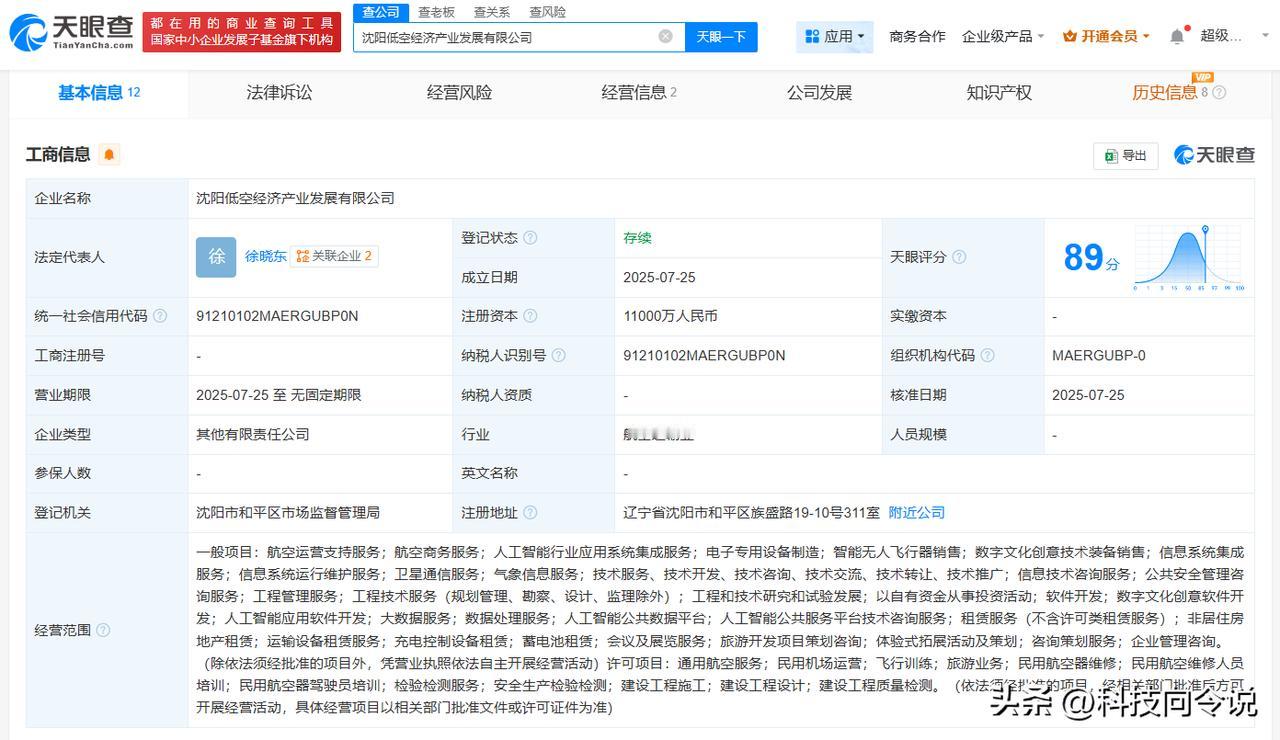1280x740 pixels.
Task: Click help icon beside 统一社会信用代码
Action: tap(160, 316)
